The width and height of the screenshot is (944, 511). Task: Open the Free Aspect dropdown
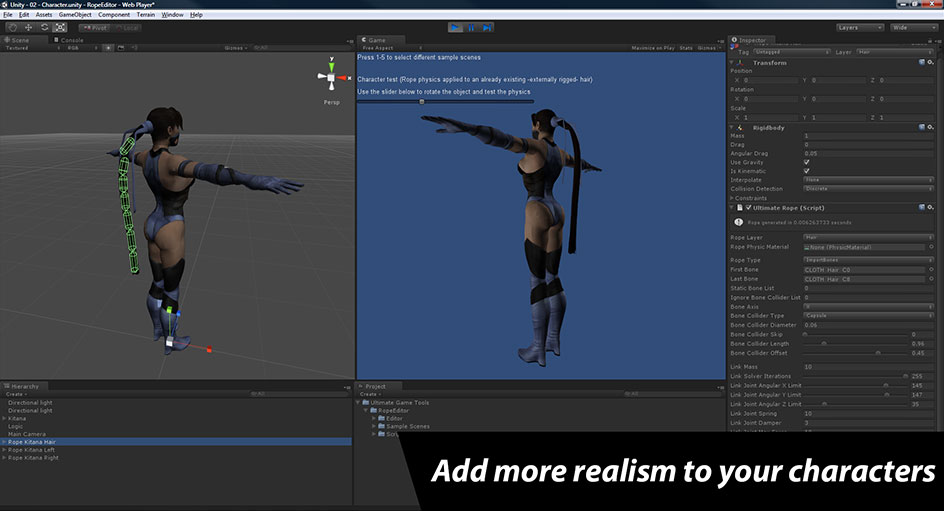391,48
